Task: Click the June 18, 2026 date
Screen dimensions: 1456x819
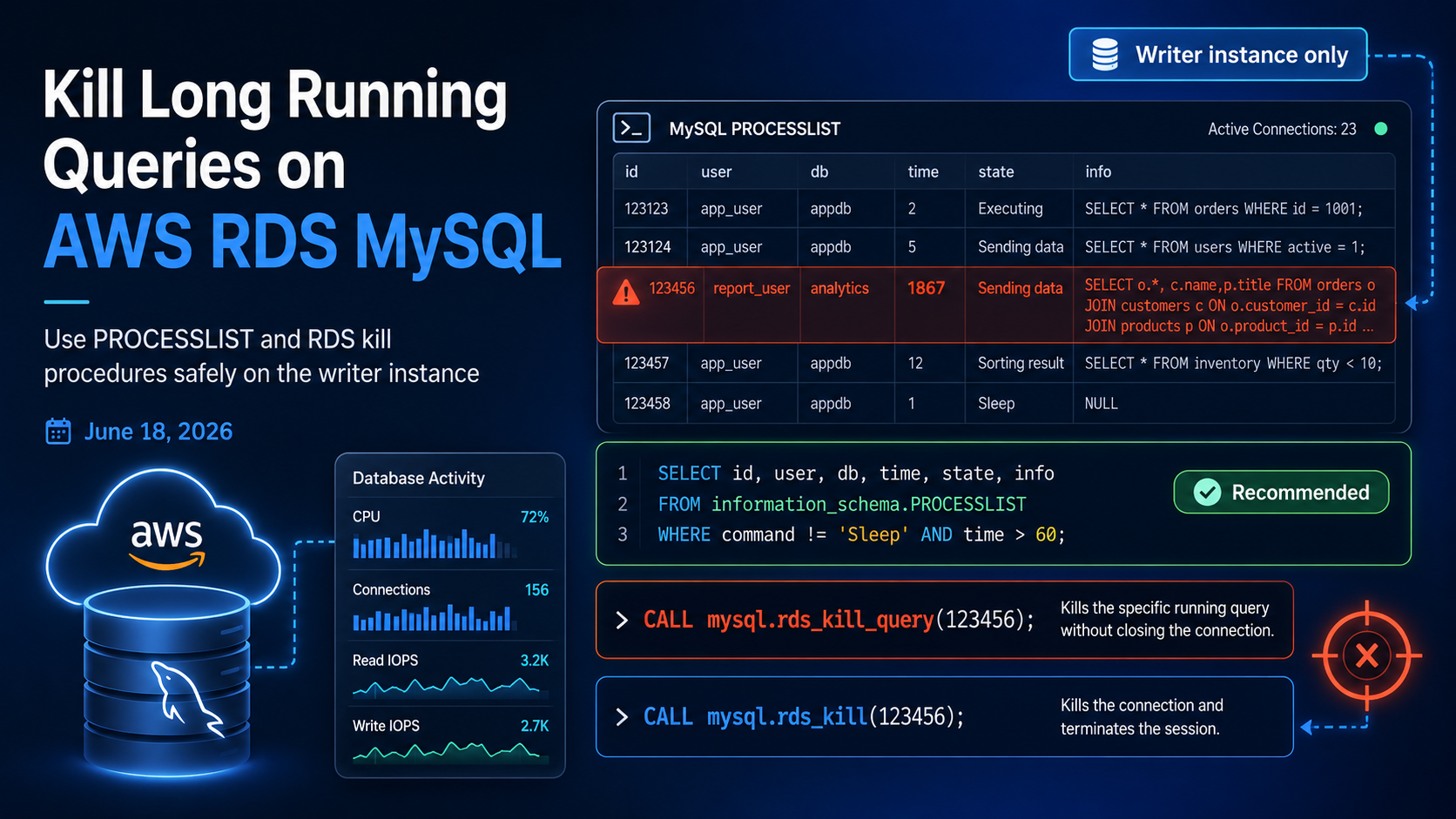Action: [158, 432]
